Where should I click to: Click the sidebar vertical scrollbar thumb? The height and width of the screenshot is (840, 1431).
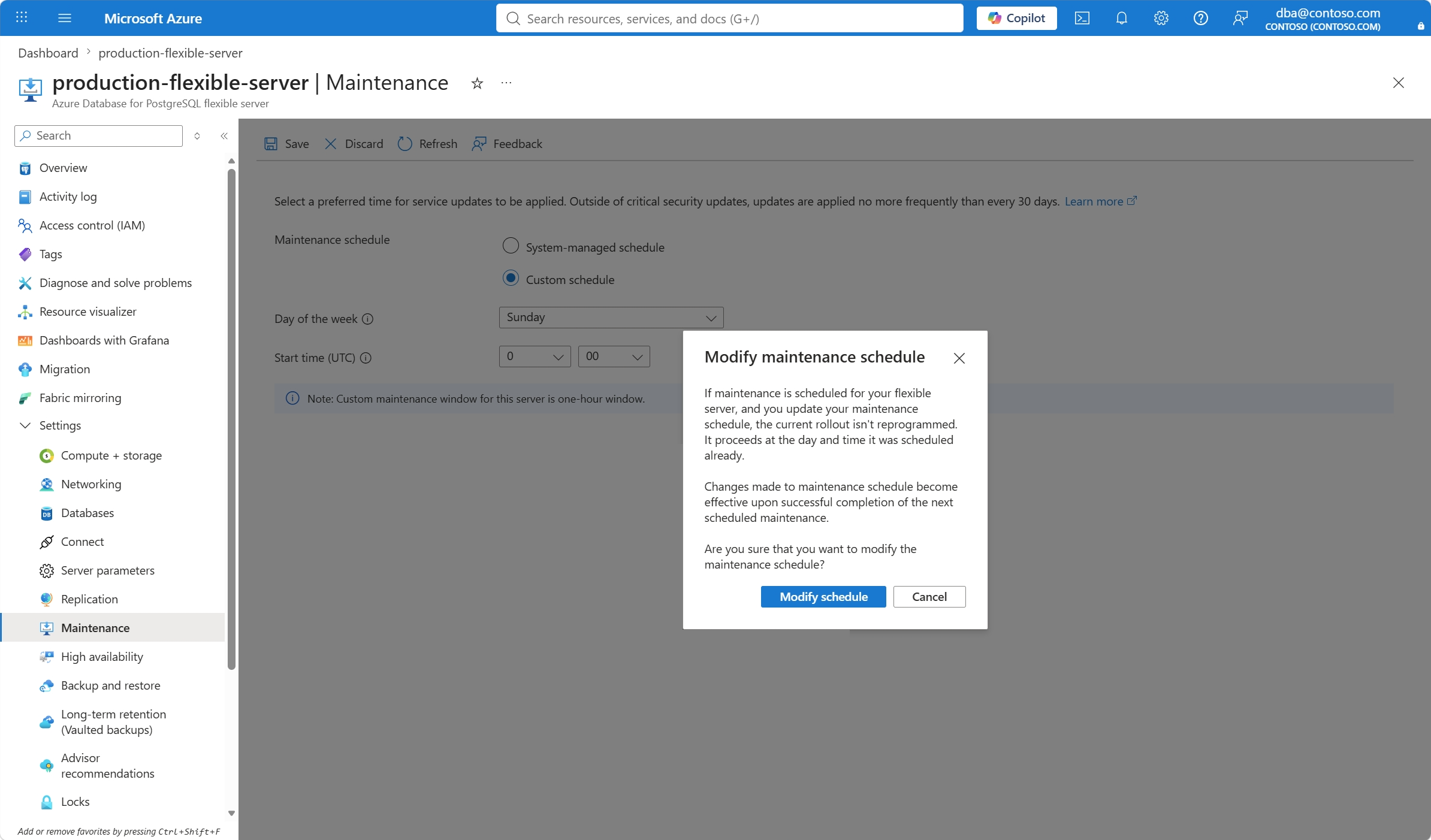point(231,419)
